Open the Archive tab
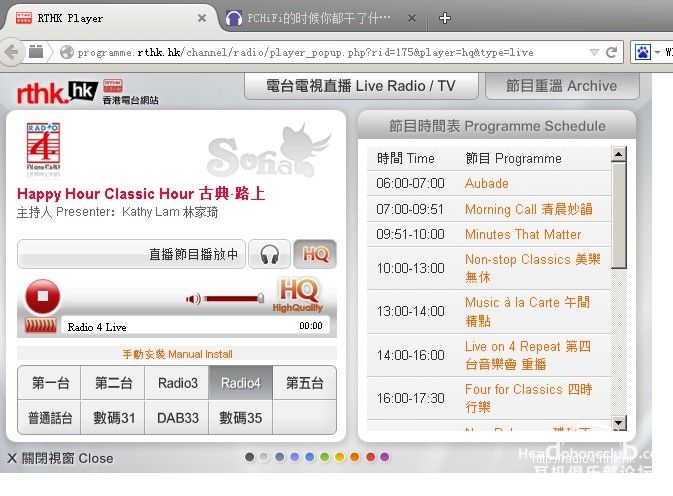Image resolution: width=673 pixels, height=496 pixels. [562, 86]
